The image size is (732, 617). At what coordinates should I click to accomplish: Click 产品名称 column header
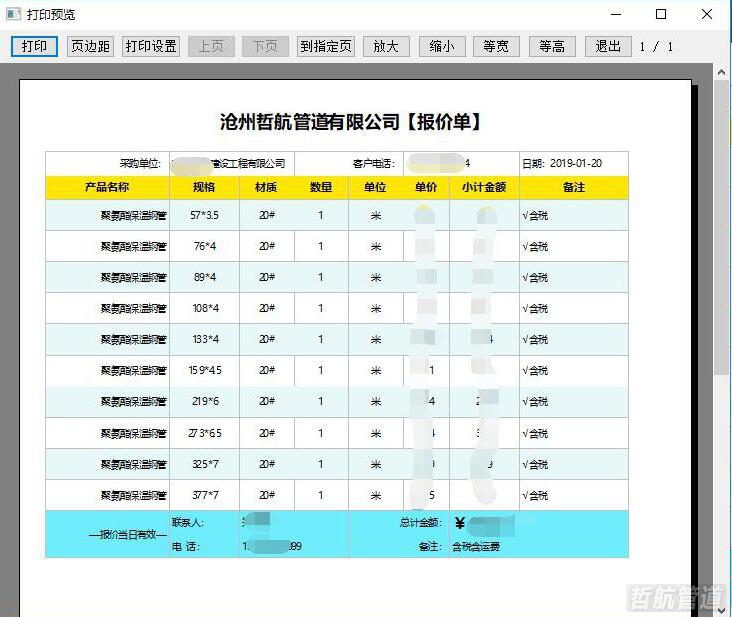coord(107,187)
